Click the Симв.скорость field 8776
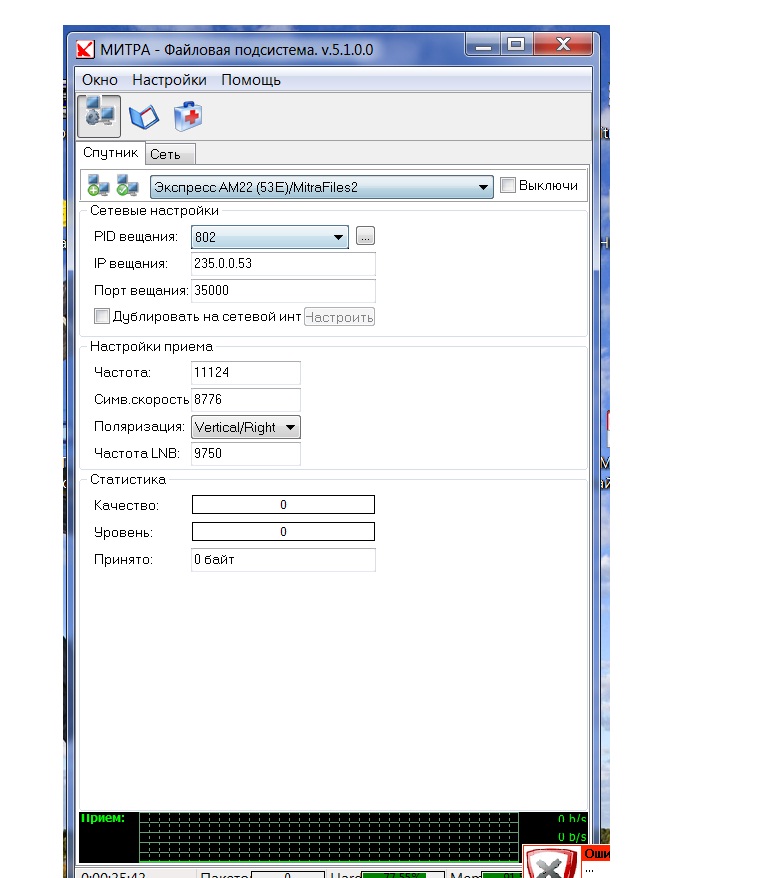Screen dimensions: 768x878 tap(246, 399)
